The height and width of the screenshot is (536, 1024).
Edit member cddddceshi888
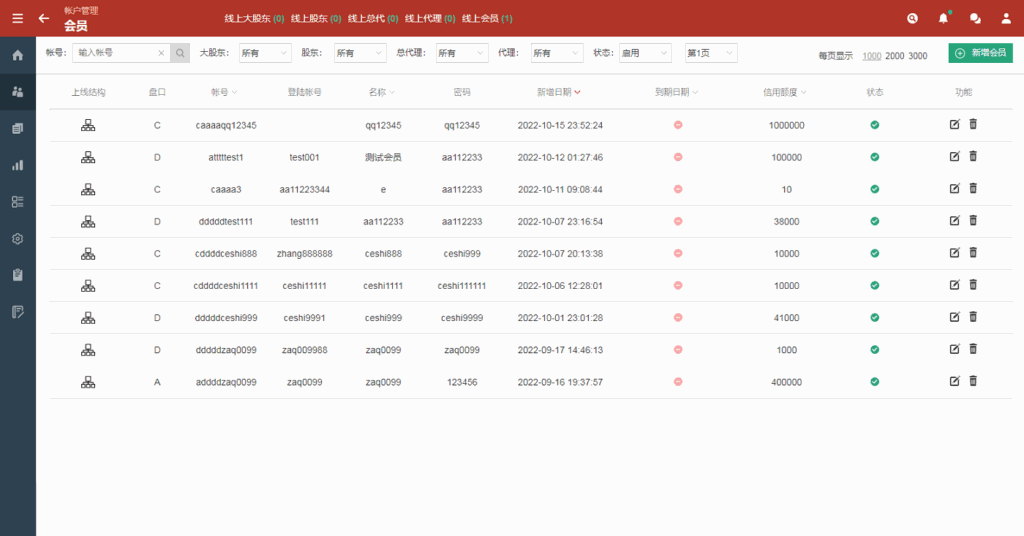pyautogui.click(x=955, y=253)
